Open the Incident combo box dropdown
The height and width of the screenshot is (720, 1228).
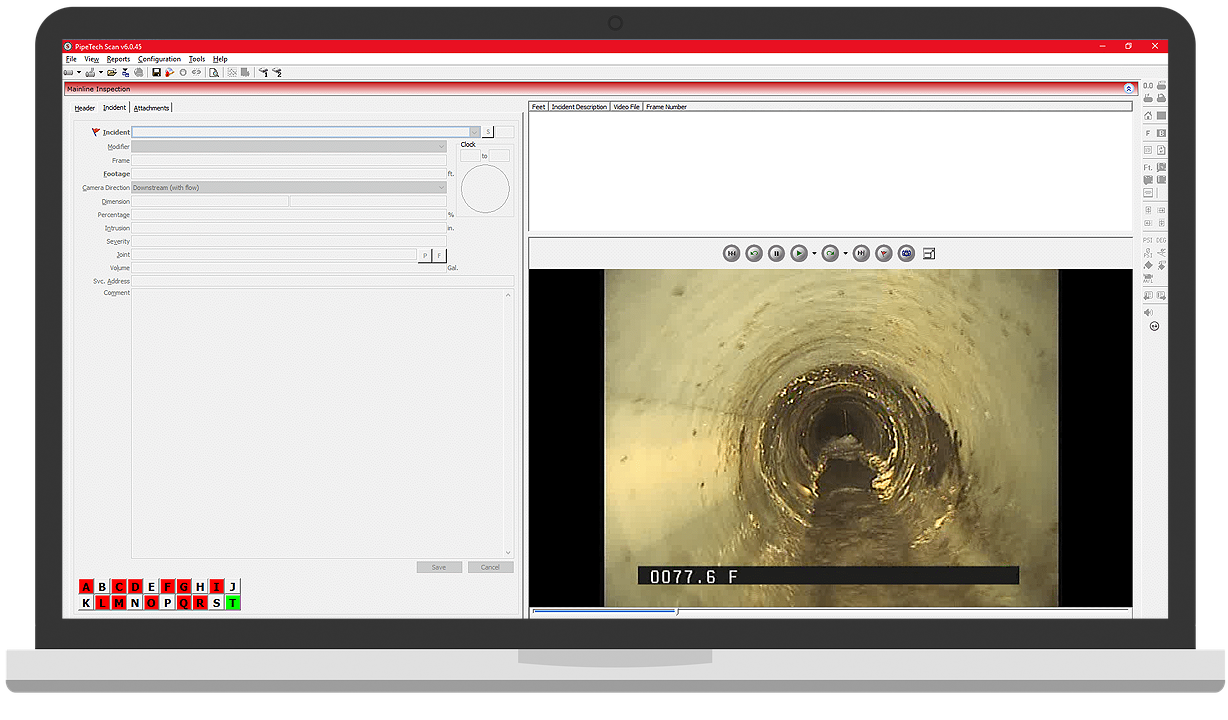[x=474, y=132]
